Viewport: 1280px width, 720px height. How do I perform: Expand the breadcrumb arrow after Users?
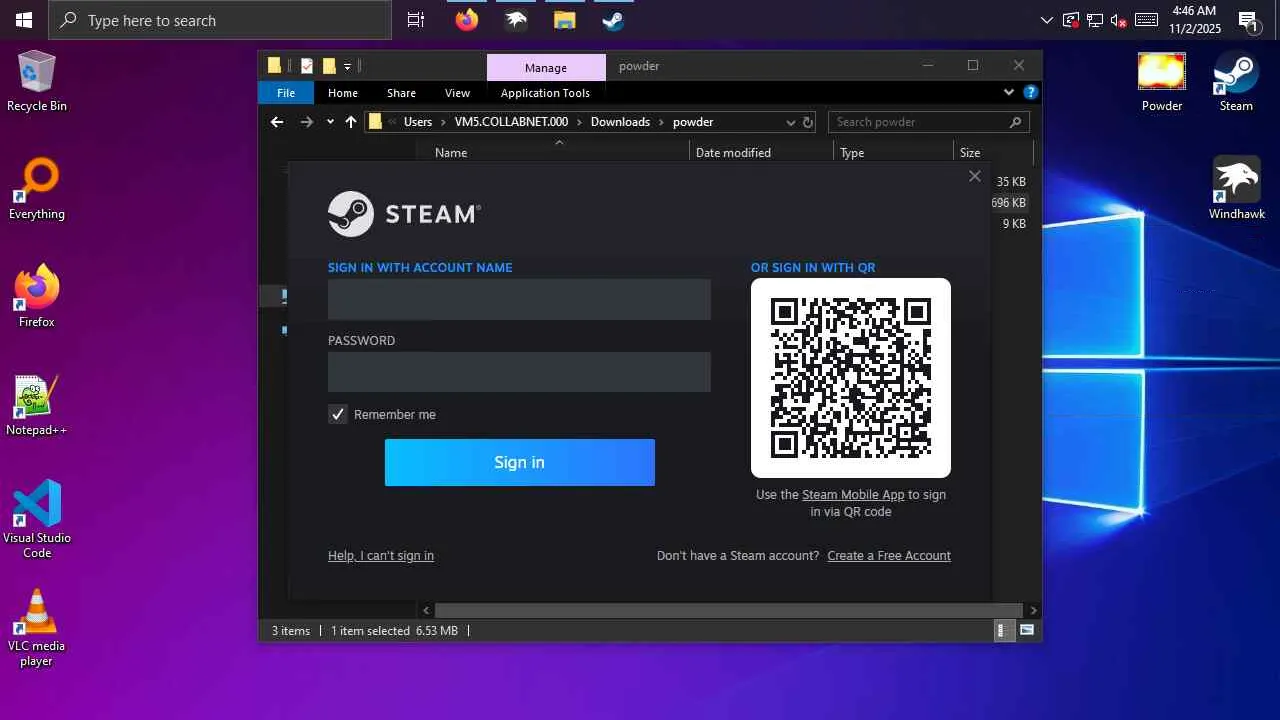pos(443,122)
